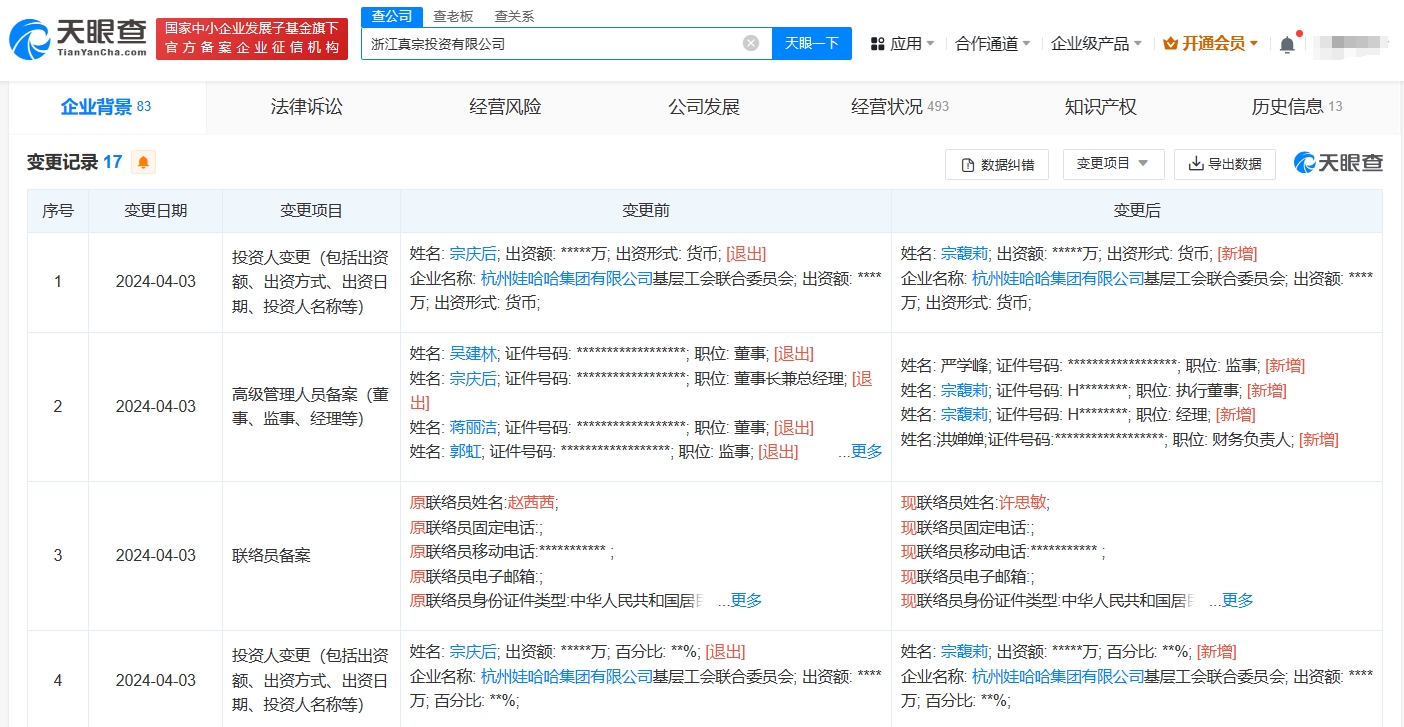Image resolution: width=1404 pixels, height=727 pixels.
Task: Click the 数据纠错 button
Action: (998, 165)
